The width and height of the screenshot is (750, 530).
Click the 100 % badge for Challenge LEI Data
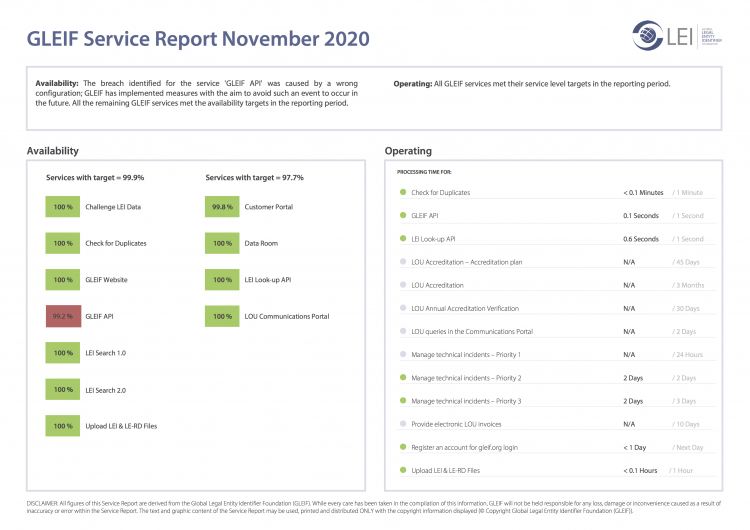coord(63,207)
